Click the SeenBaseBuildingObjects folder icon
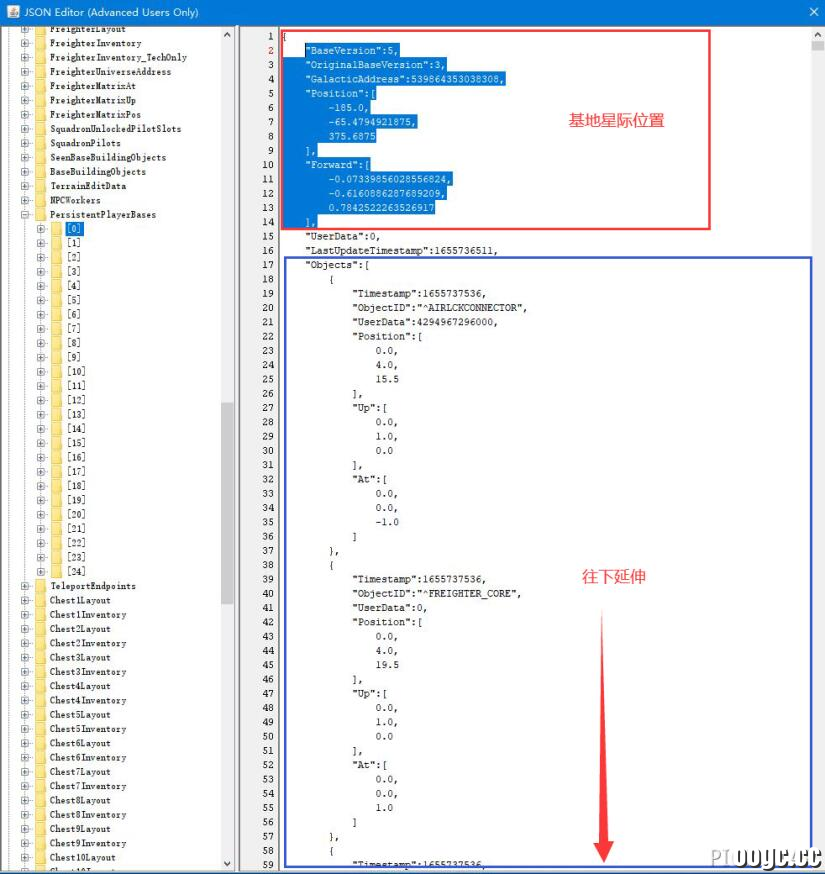 [x=40, y=157]
